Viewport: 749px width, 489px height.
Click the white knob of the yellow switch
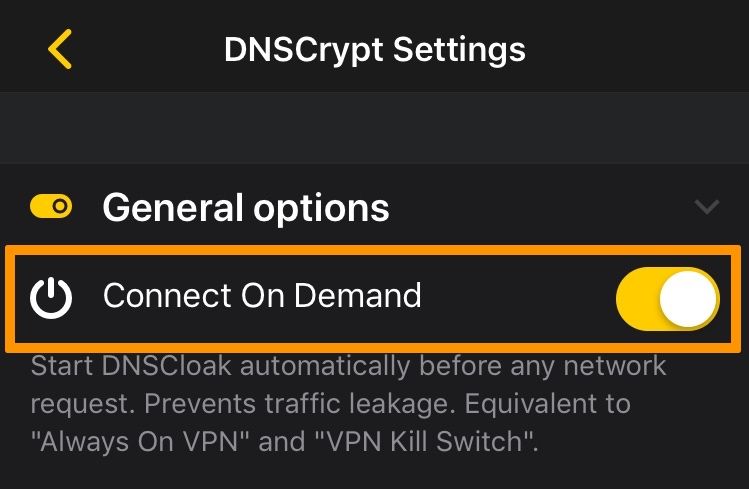688,298
